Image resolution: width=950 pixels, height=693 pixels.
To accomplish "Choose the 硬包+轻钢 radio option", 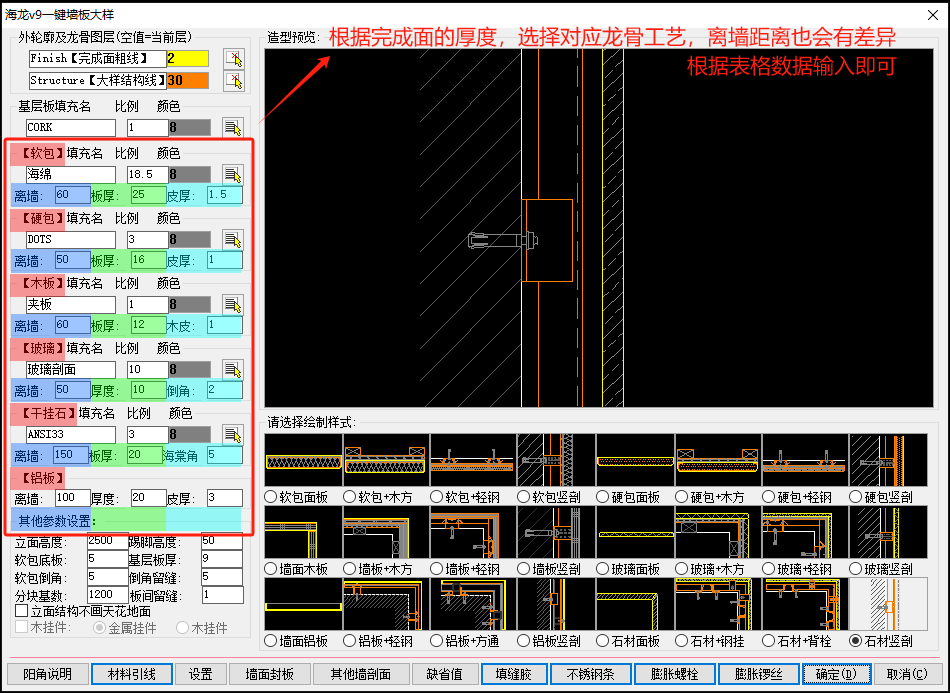I will [769, 497].
